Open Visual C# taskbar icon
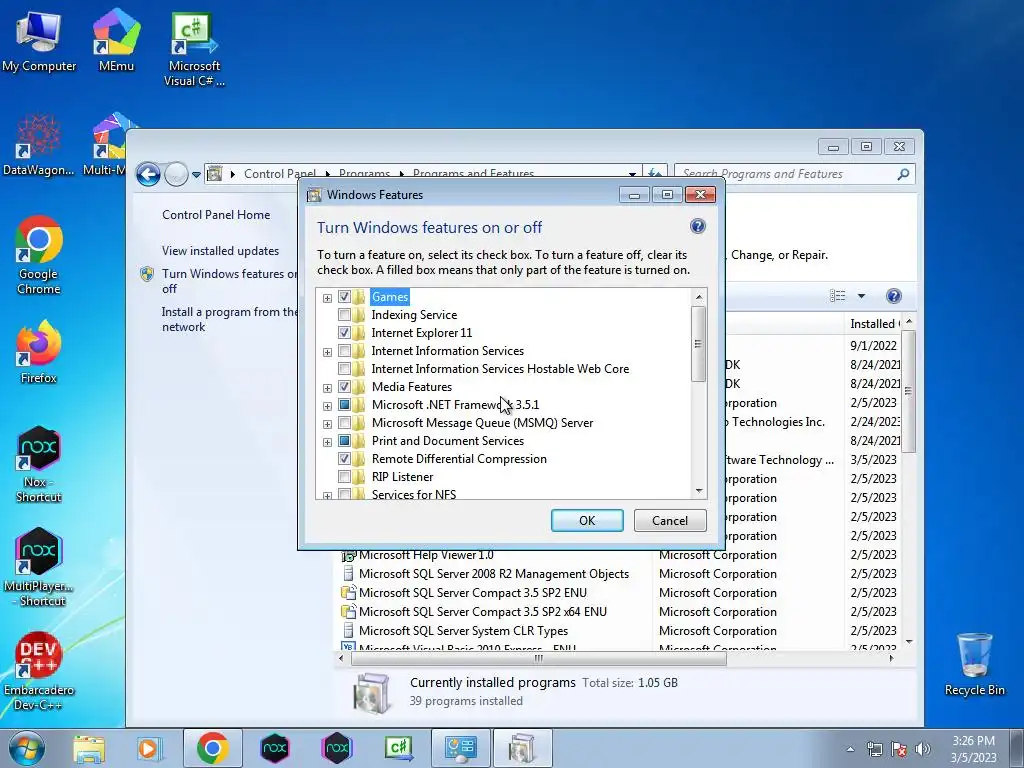1024x768 pixels. [398, 748]
